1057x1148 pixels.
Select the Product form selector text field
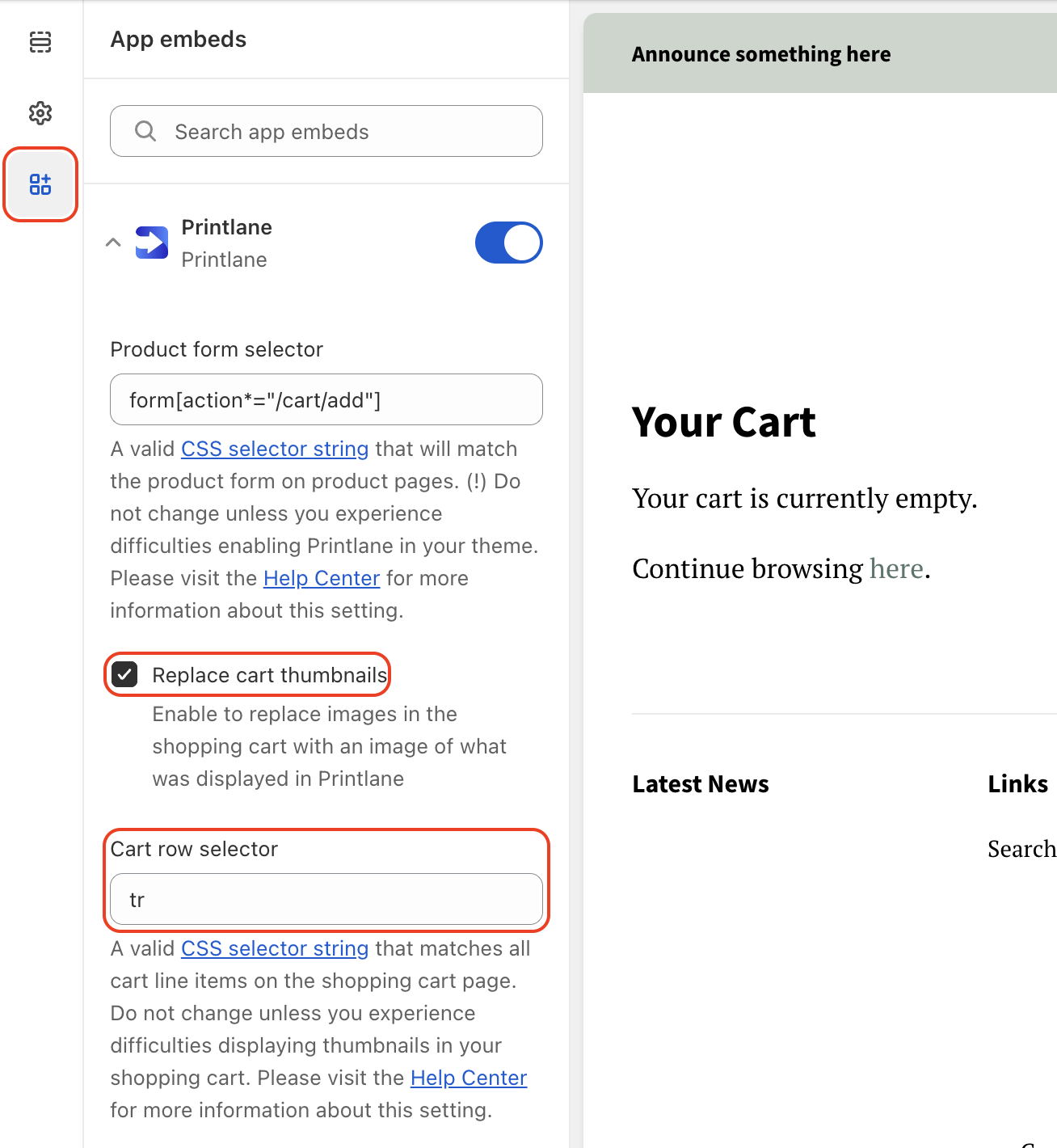pyautogui.click(x=326, y=399)
